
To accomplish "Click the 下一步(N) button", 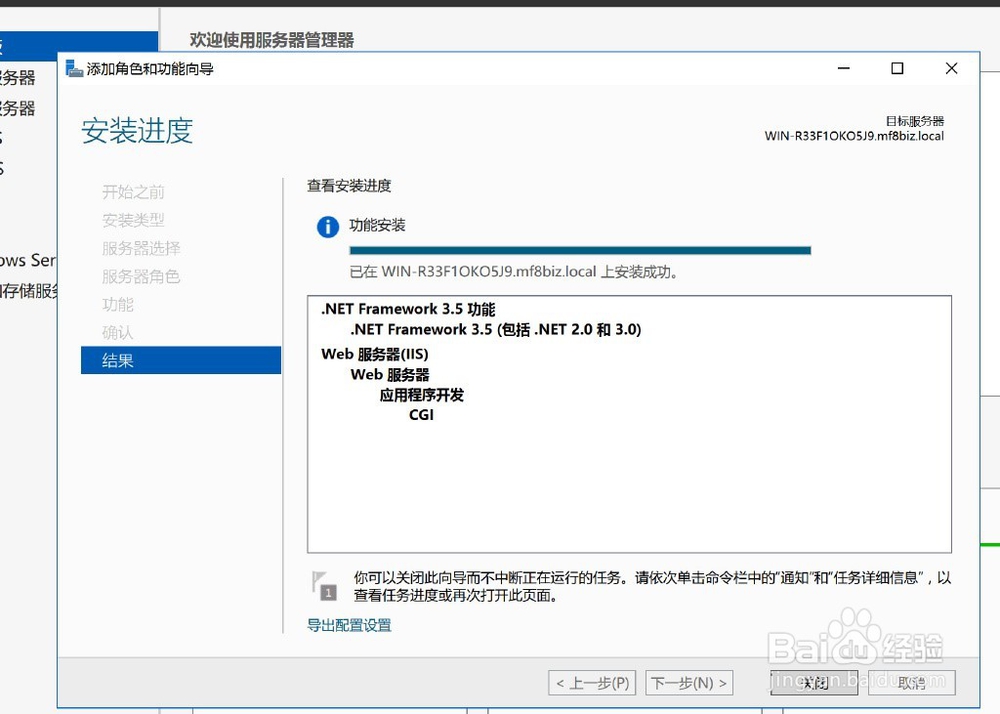I will (689, 682).
